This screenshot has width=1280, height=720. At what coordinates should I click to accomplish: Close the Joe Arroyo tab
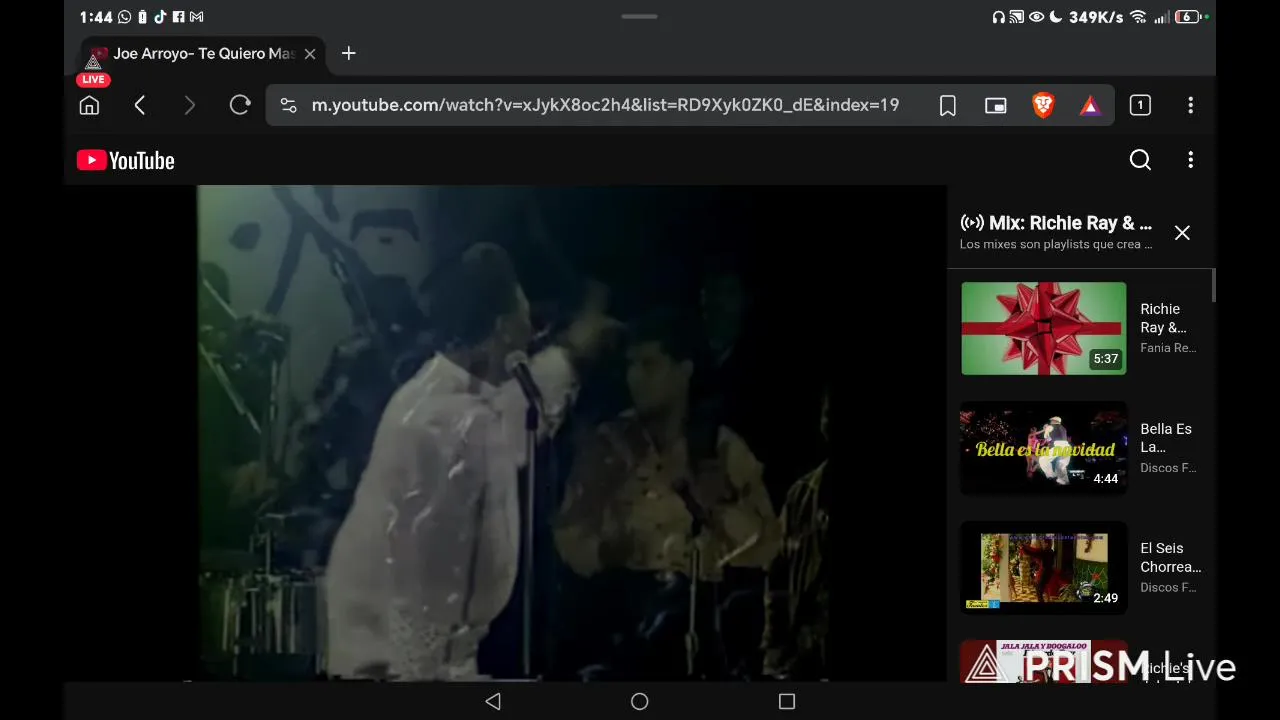310,54
